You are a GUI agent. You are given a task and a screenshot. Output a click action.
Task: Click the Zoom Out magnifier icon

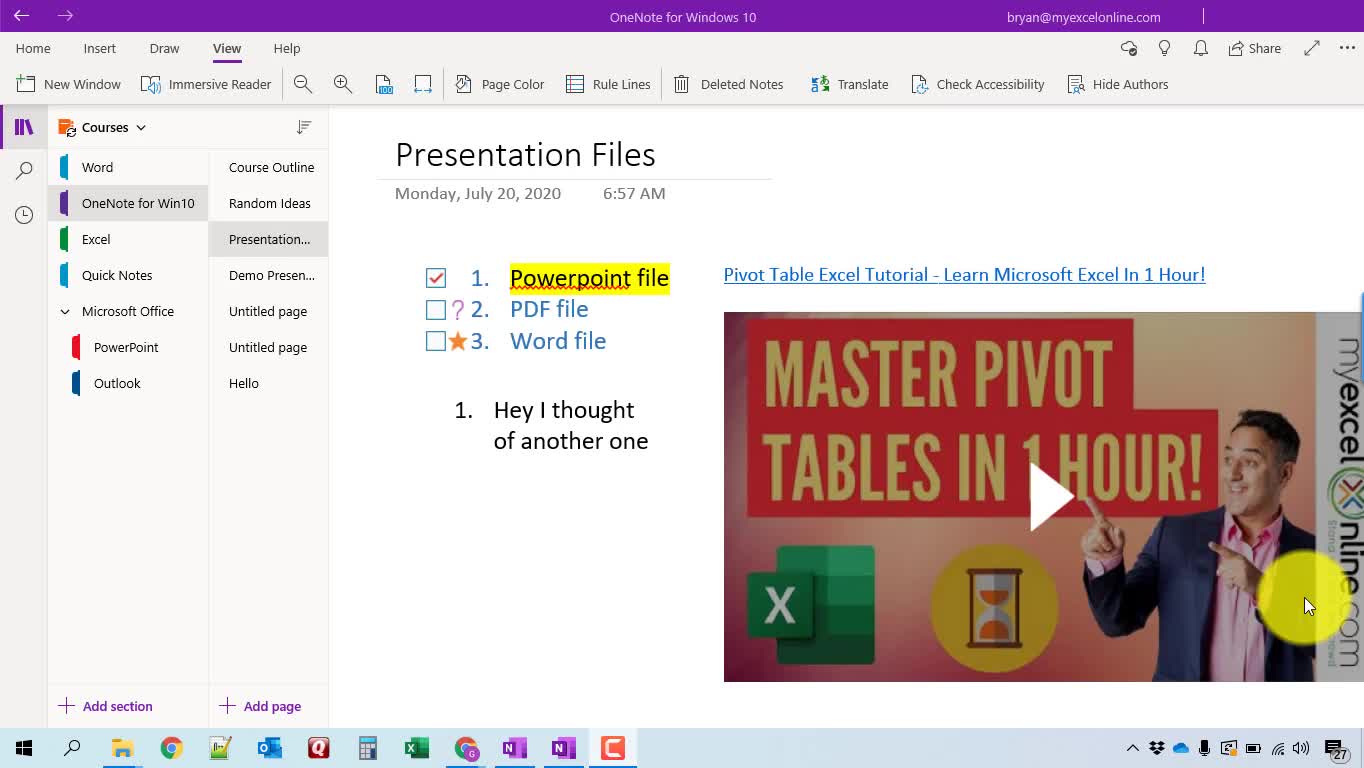pyautogui.click(x=303, y=85)
